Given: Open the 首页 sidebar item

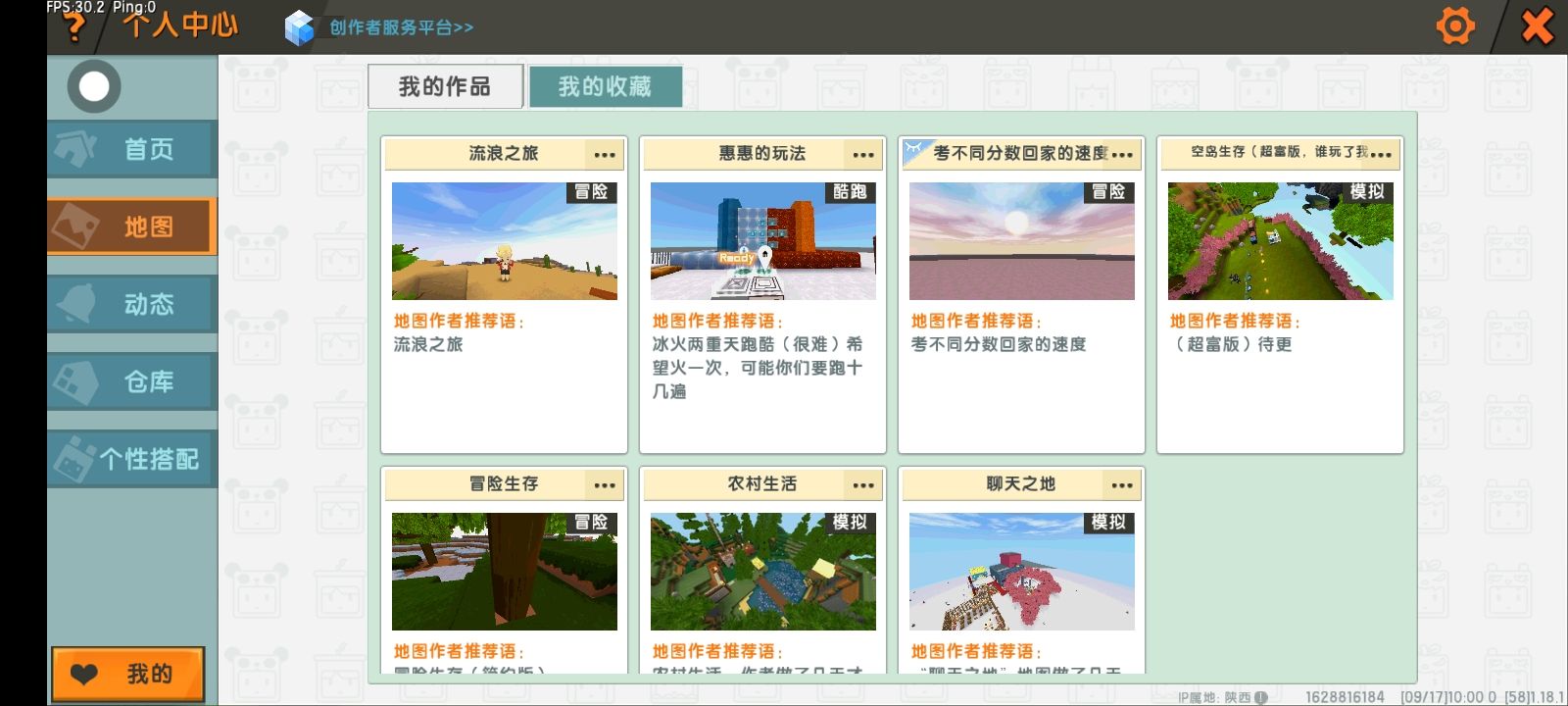Looking at the screenshot, I should 131,149.
